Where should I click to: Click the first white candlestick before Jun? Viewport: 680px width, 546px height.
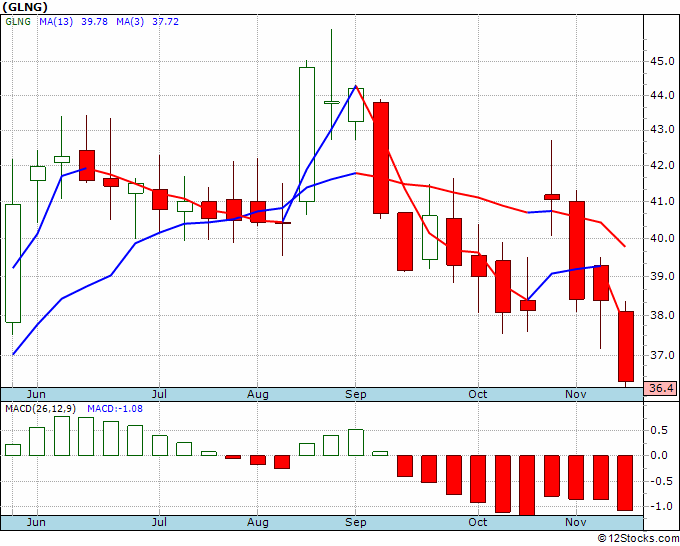[x=13, y=263]
